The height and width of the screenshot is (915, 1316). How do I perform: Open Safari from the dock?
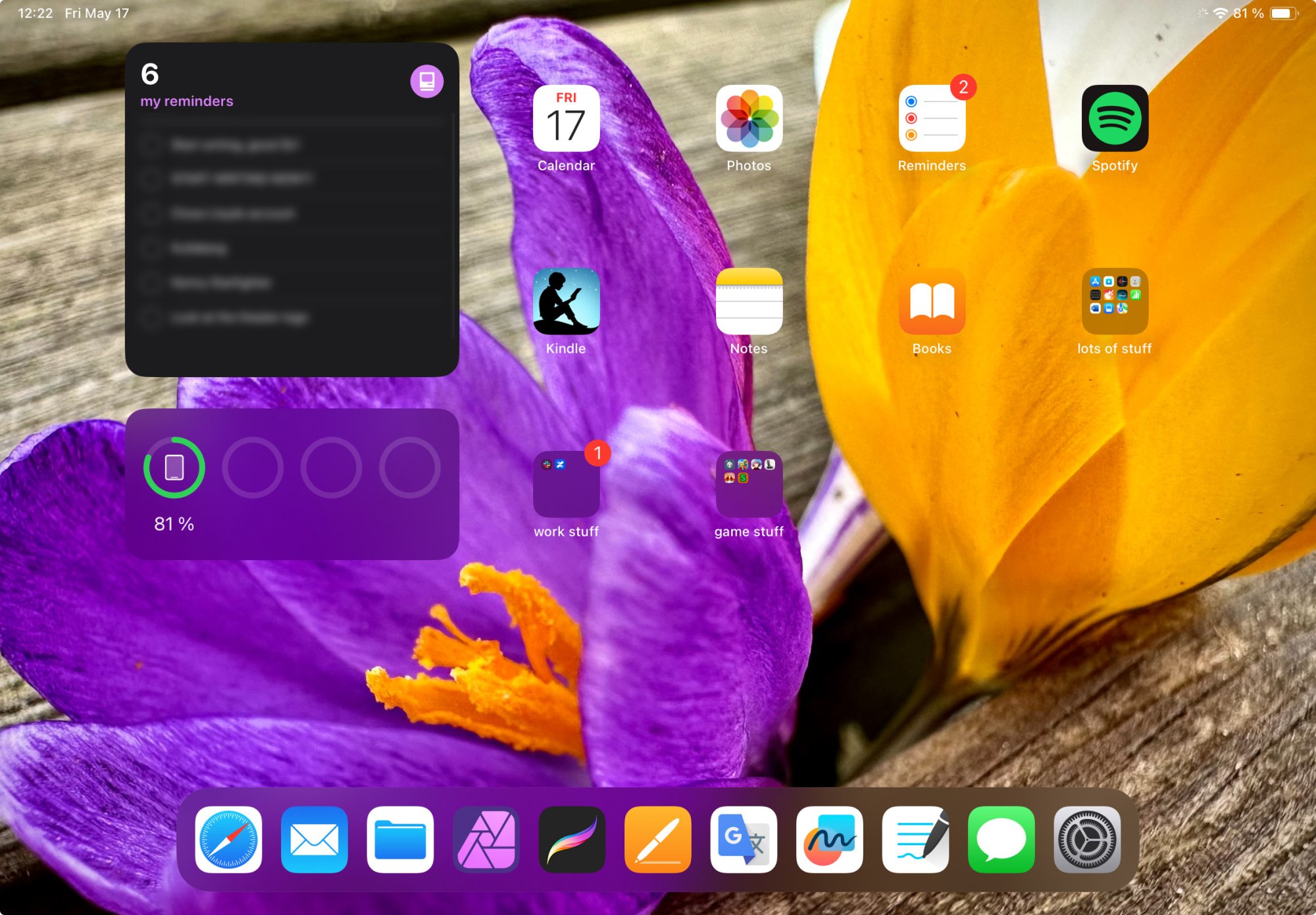click(x=228, y=839)
